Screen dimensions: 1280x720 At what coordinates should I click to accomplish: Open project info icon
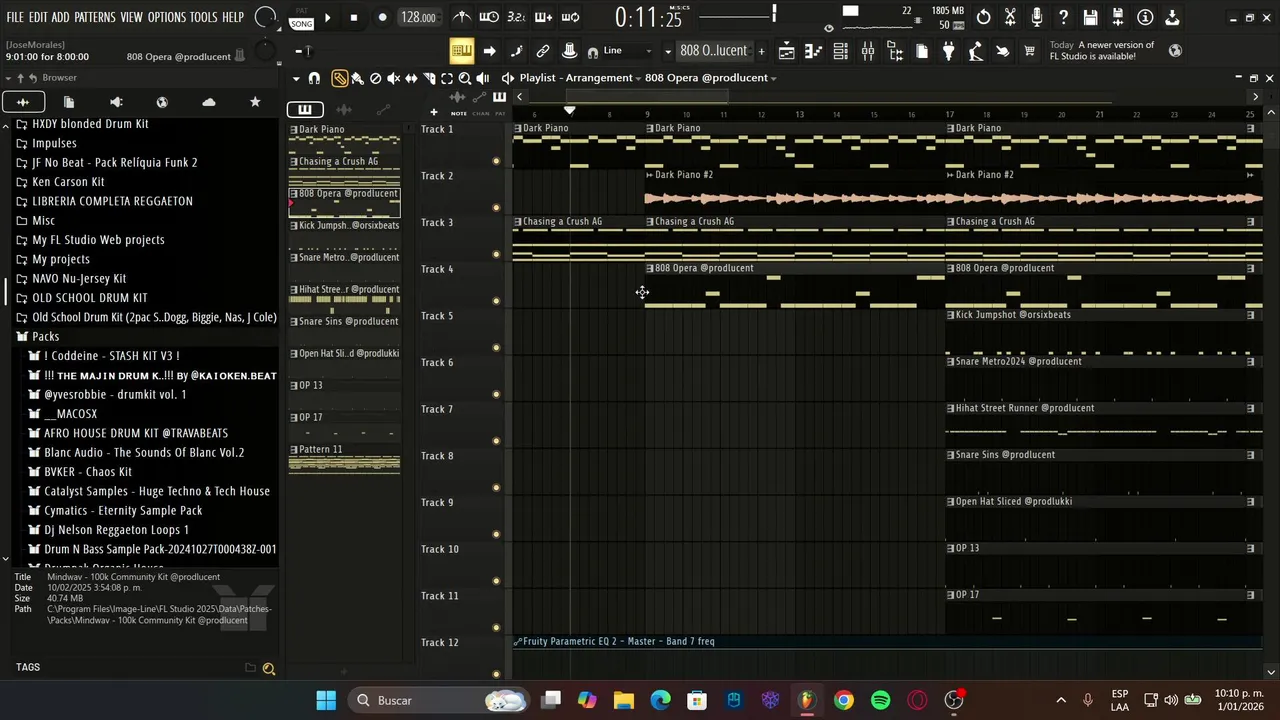pos(1145,17)
